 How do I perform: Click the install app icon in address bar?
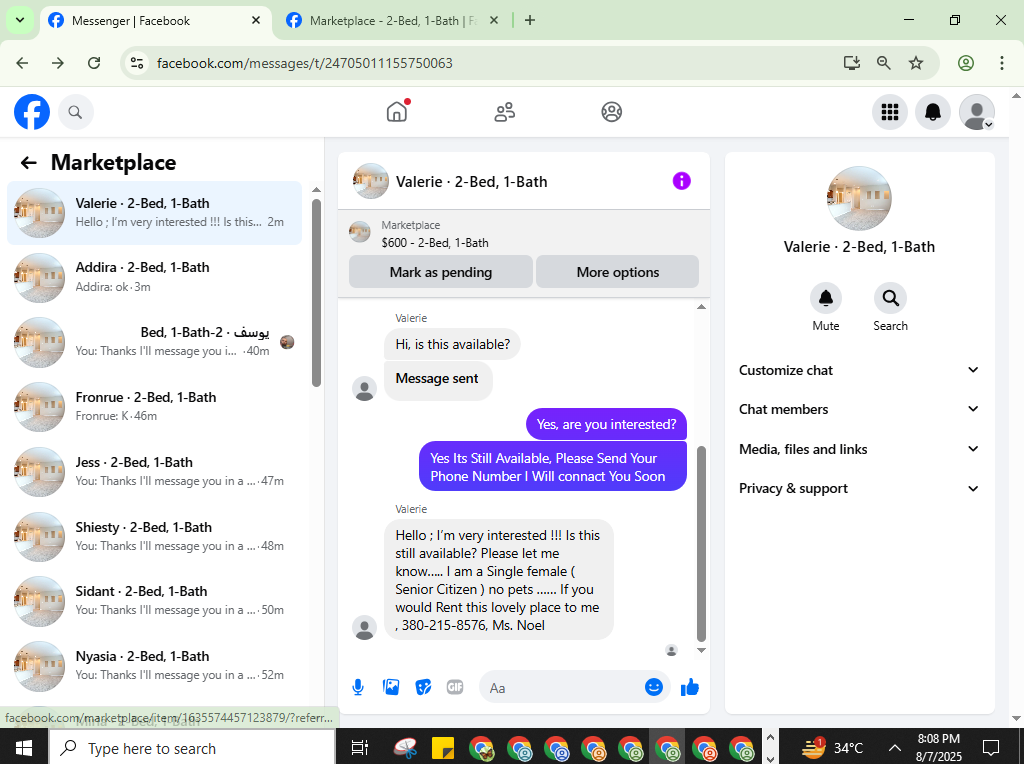[851, 63]
